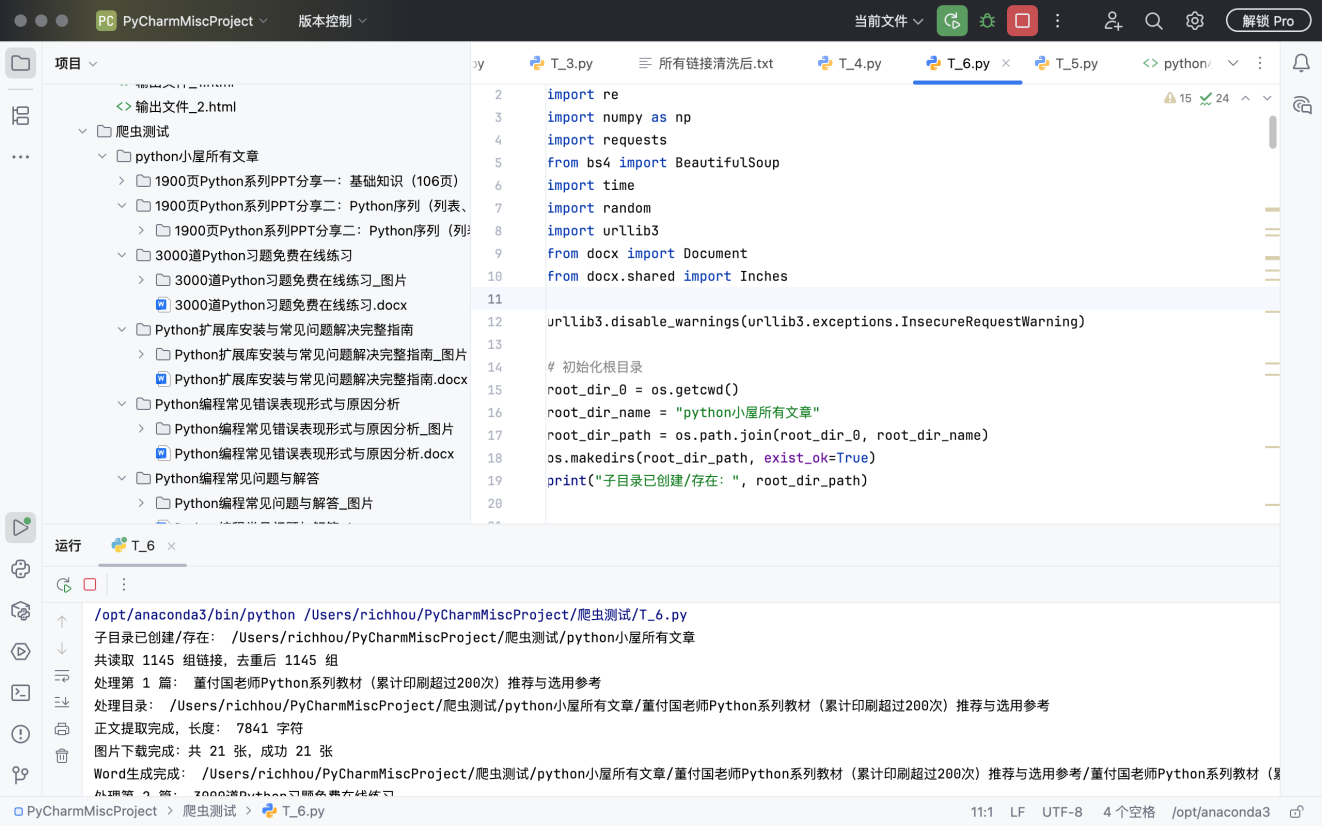Viewport: 1322px width, 826px height.
Task: Close T_6 tab in Run panel
Action: pos(171,546)
